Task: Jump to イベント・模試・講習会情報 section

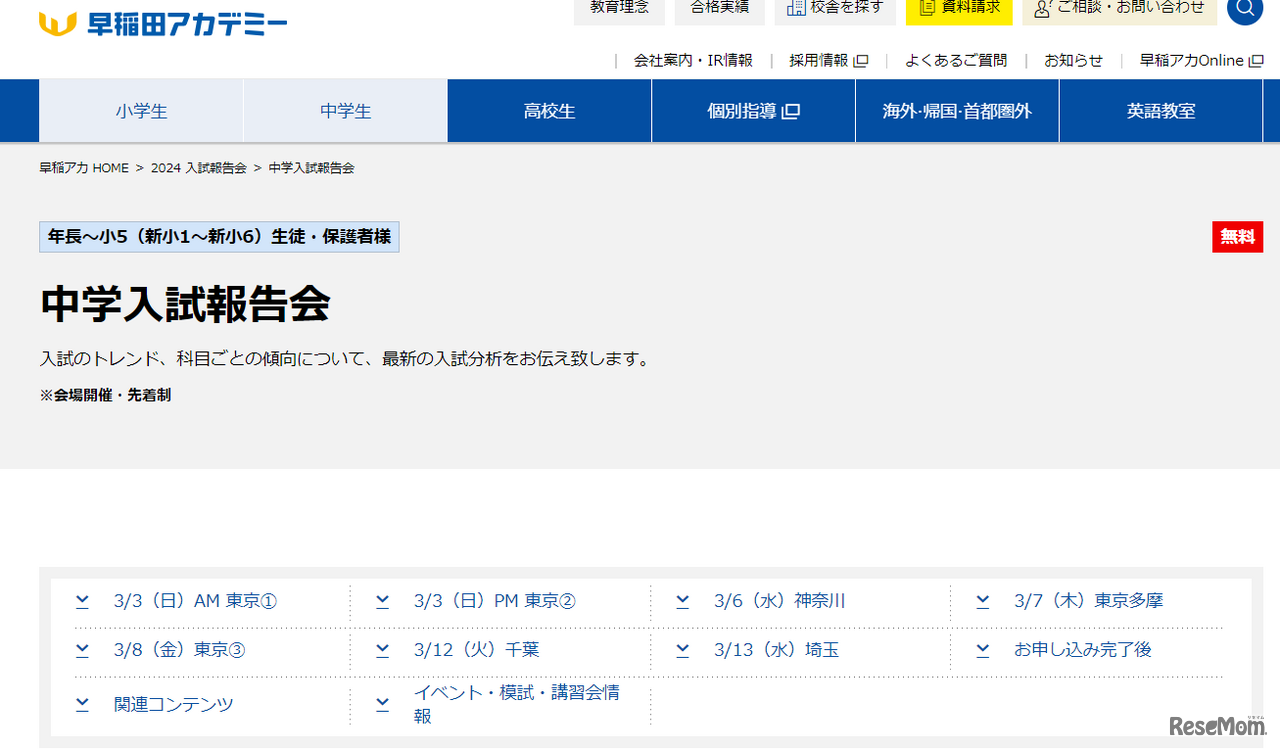Action: (x=518, y=704)
